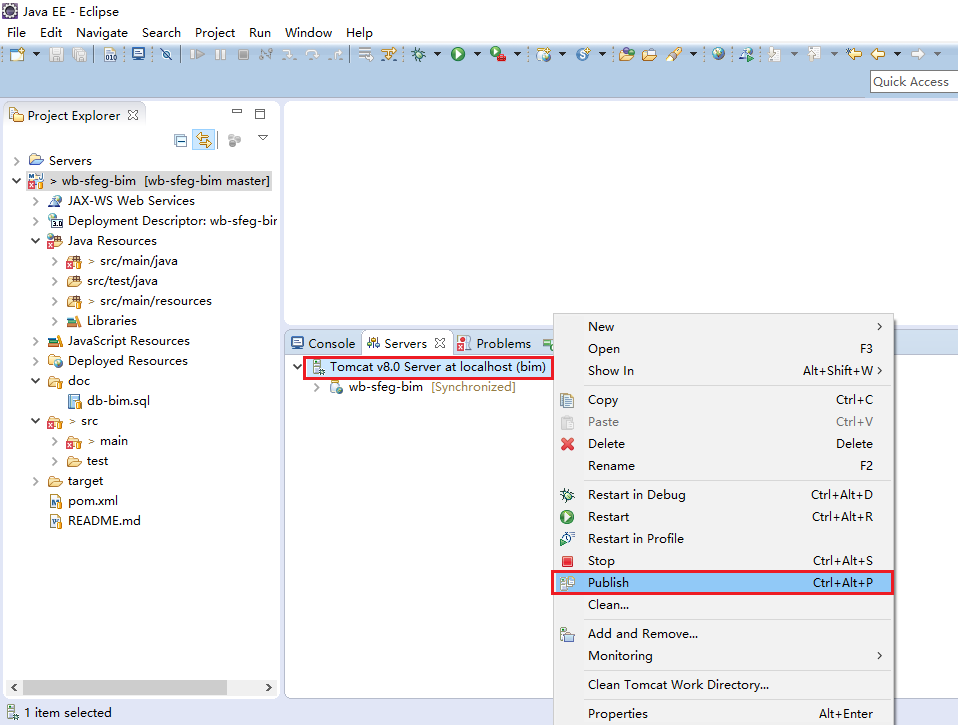Open dropdown beside yellow Back arrow
The height and width of the screenshot is (725, 958).
tap(898, 54)
